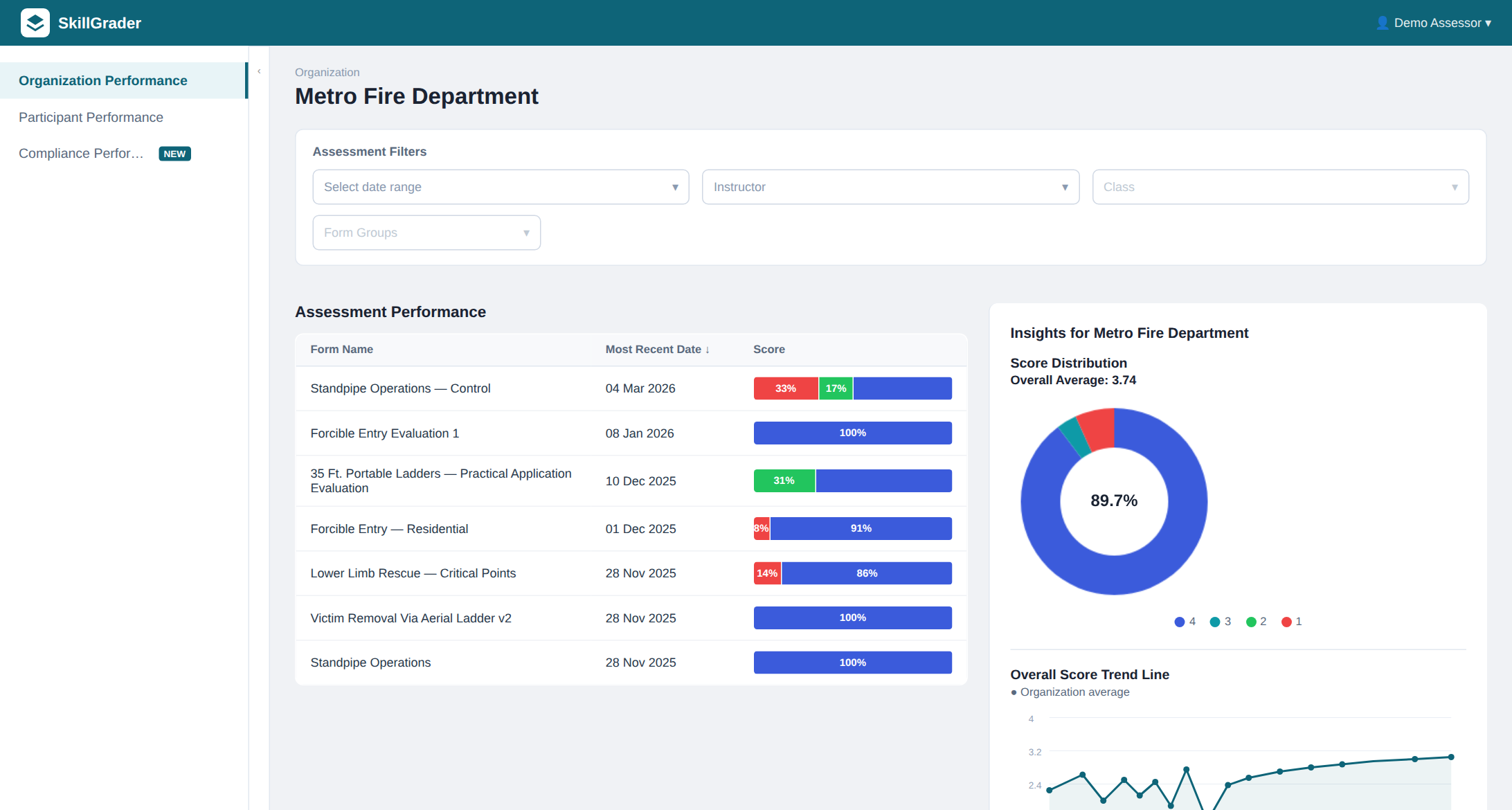The width and height of the screenshot is (1512, 810).
Task: Open Compliance Performance section
Action: coord(80,153)
